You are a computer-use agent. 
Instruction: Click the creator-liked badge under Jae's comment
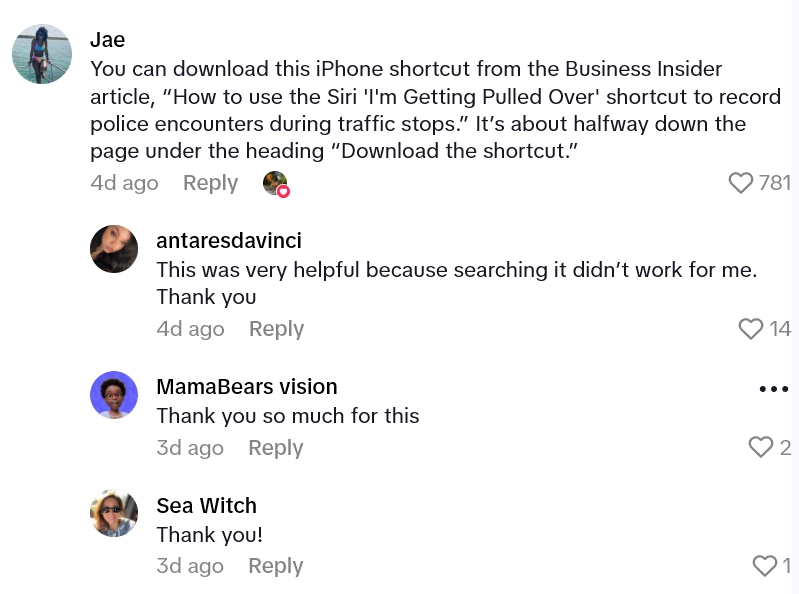coord(275,184)
